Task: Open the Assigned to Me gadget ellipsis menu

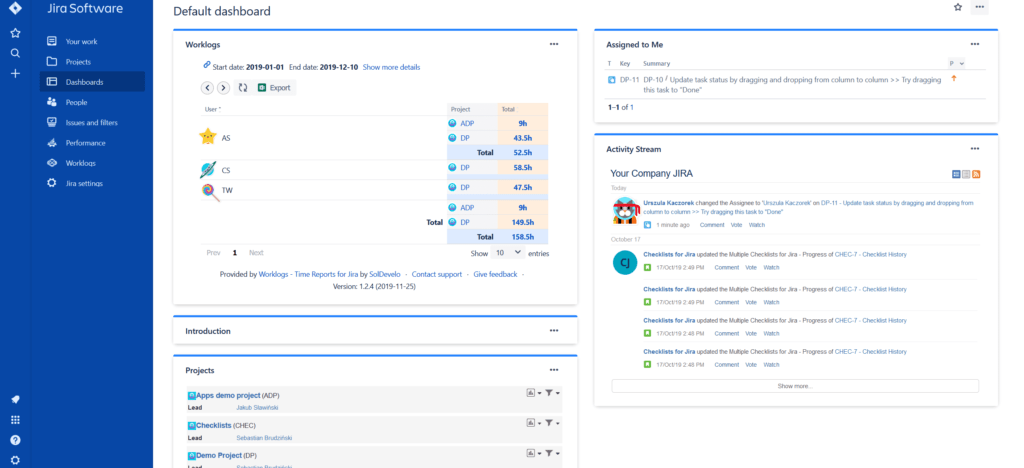Action: [x=974, y=44]
